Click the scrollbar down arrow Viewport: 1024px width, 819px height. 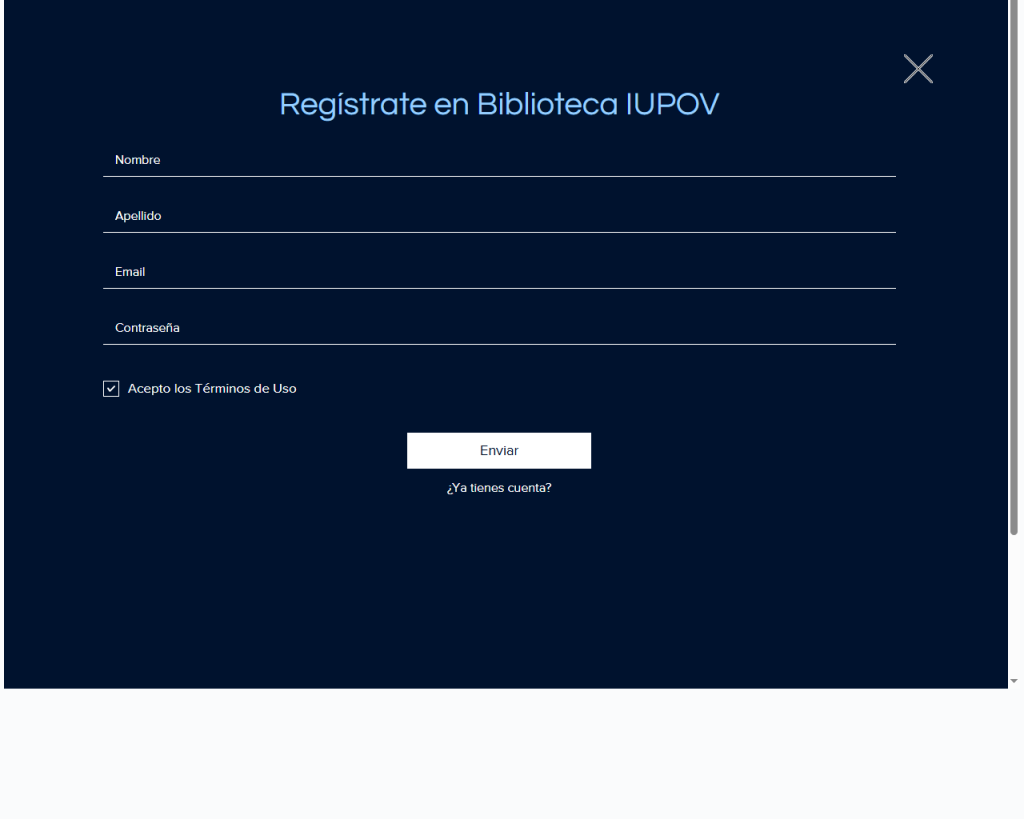tap(1016, 680)
